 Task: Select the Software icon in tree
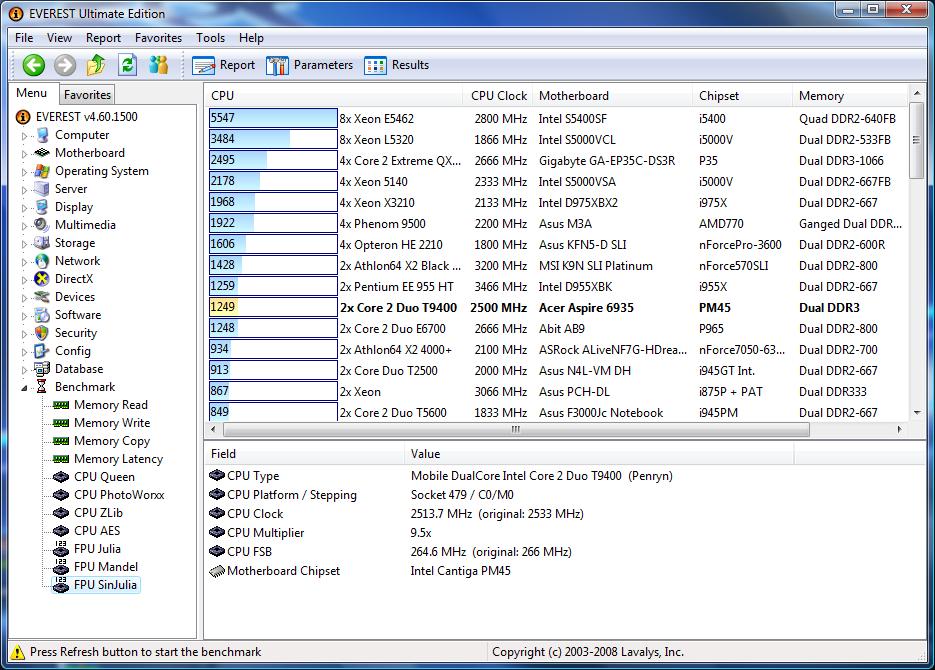[42, 315]
